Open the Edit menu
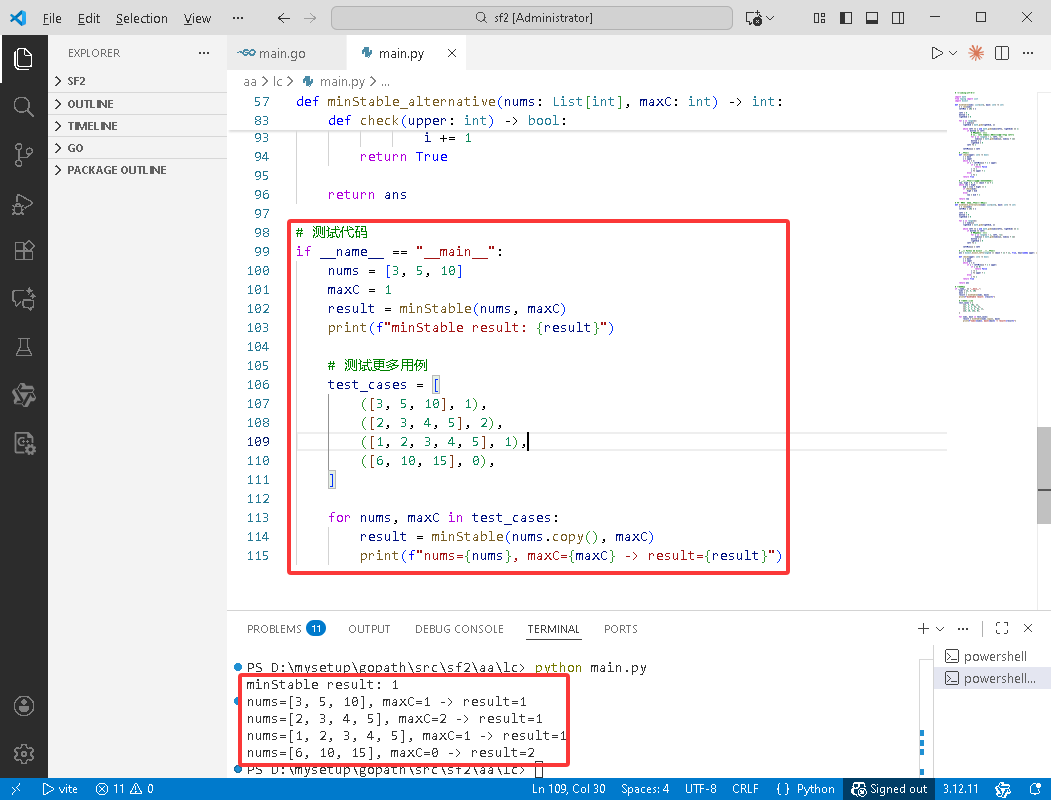The width and height of the screenshot is (1051, 800). tap(88, 18)
